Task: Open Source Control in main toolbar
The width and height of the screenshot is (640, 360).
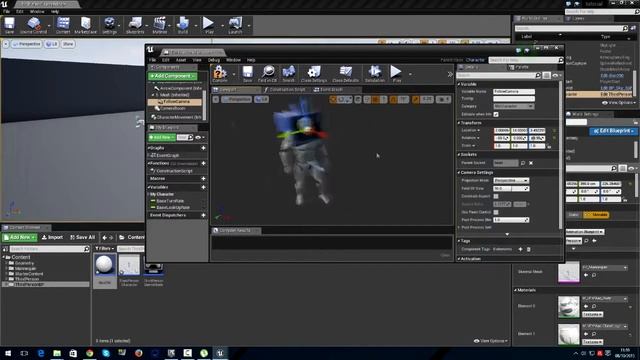Action: (x=33, y=25)
